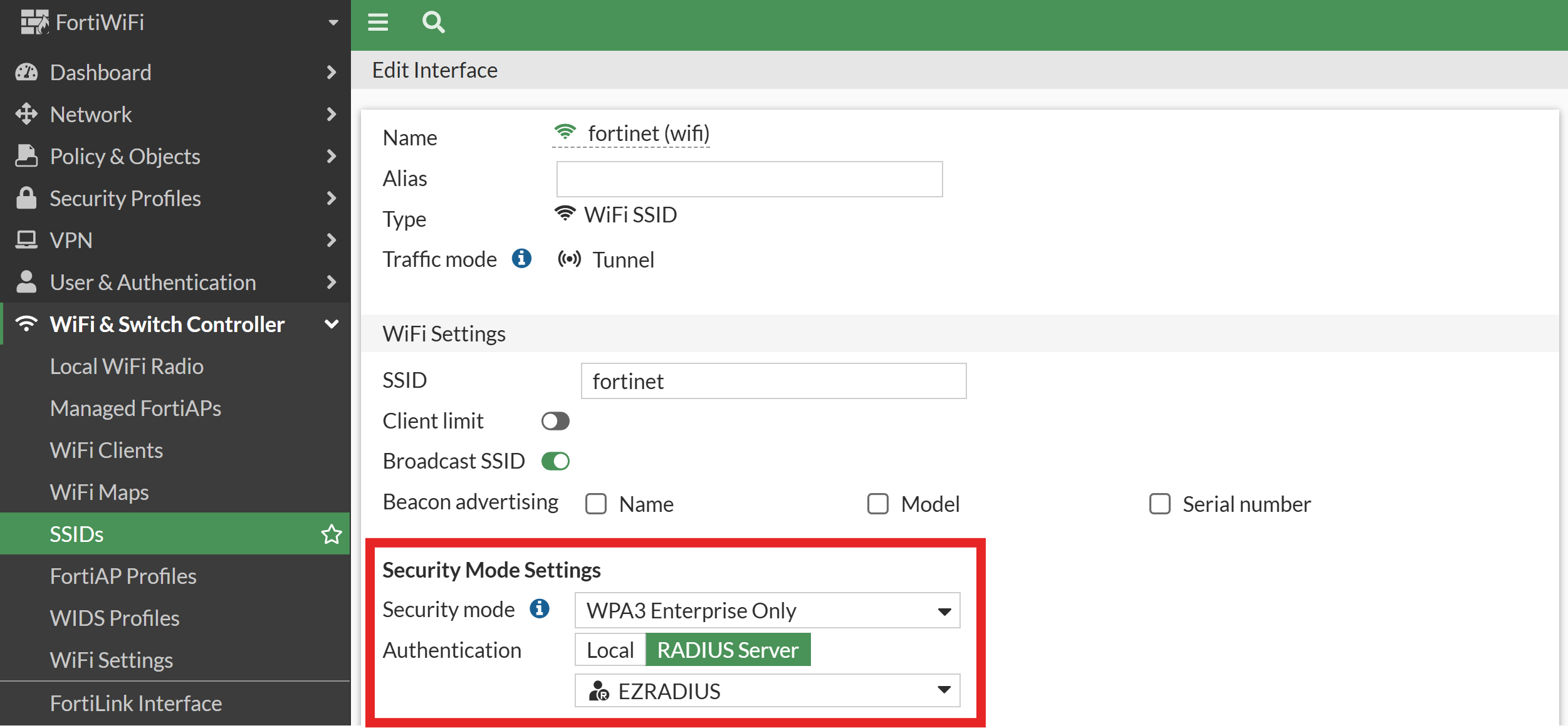Expand the FortiWiFi device selector at top left
This screenshot has height=728, width=1568.
pos(333,21)
